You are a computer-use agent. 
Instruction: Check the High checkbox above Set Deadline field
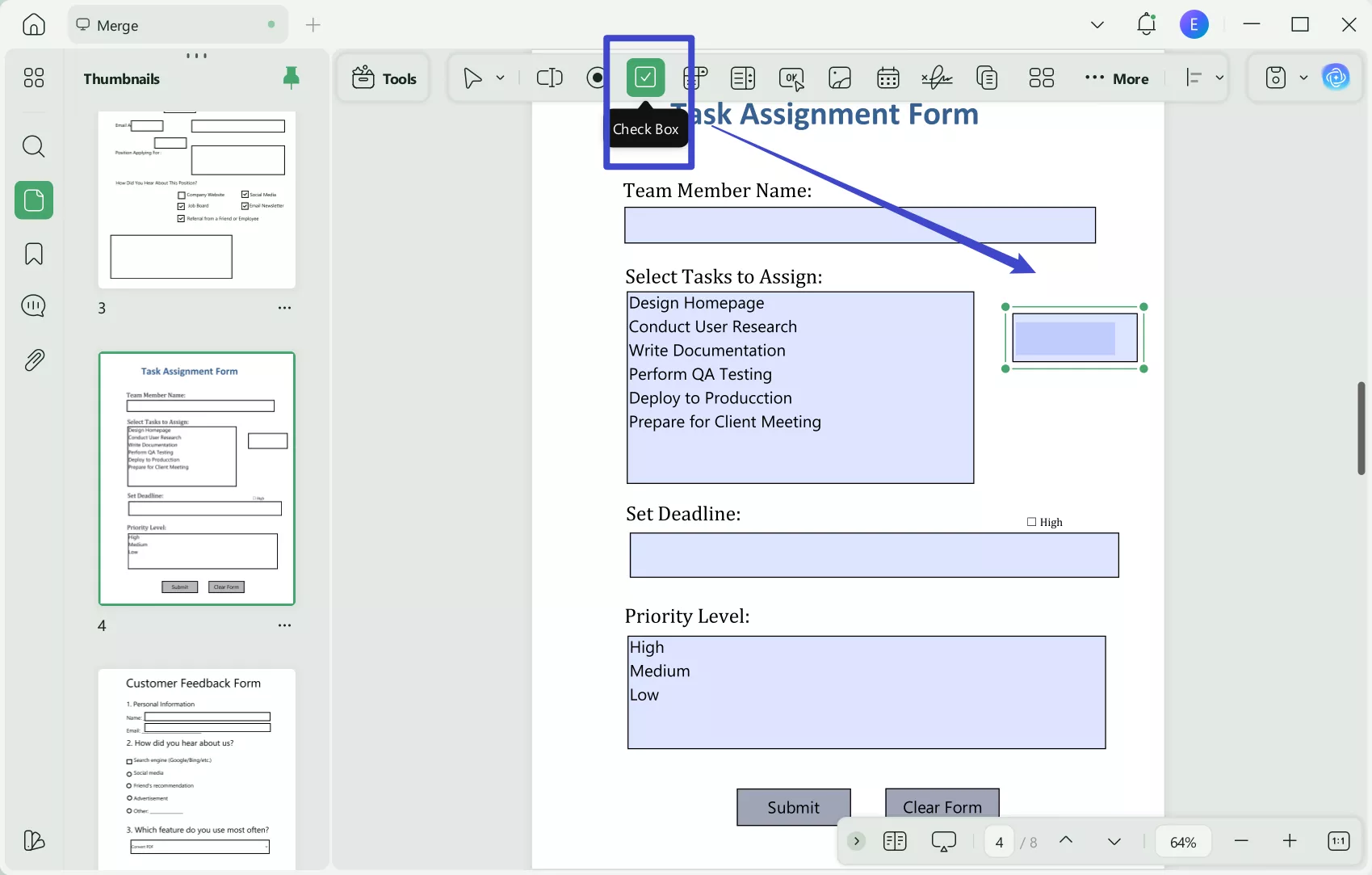pyautogui.click(x=1030, y=521)
